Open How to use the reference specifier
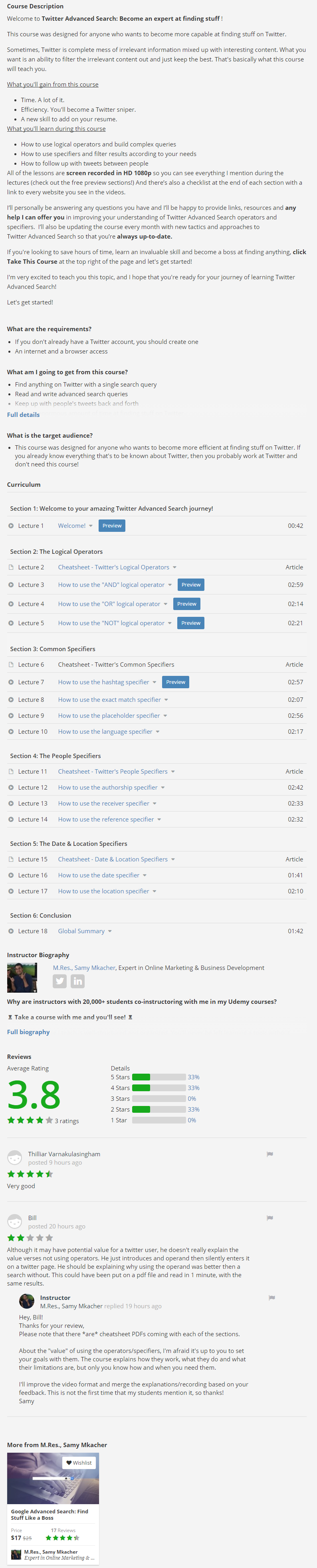317x1568 pixels. click(x=106, y=819)
